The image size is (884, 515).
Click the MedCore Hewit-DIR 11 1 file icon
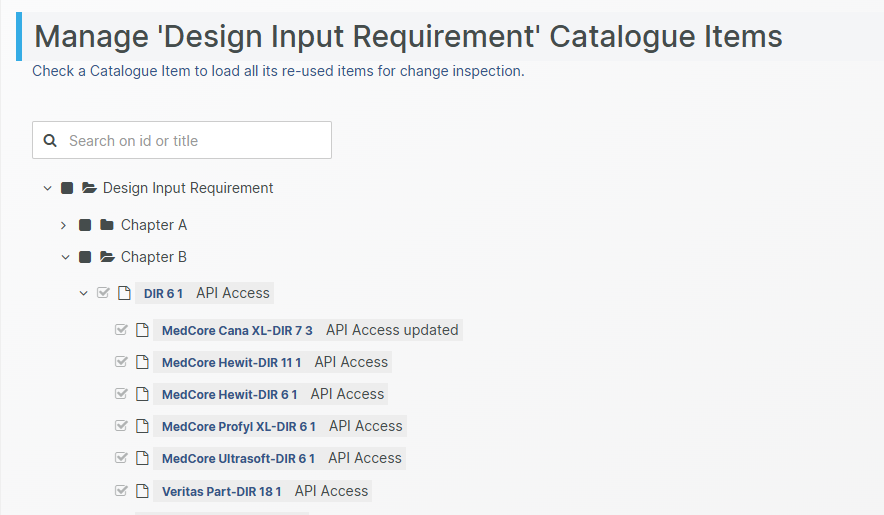click(x=142, y=362)
